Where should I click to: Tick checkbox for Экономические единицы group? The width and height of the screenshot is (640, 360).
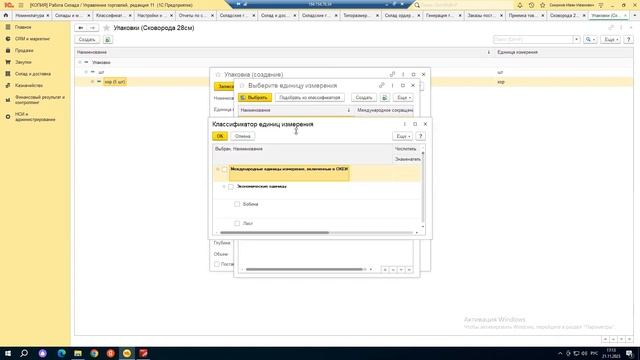point(231,187)
